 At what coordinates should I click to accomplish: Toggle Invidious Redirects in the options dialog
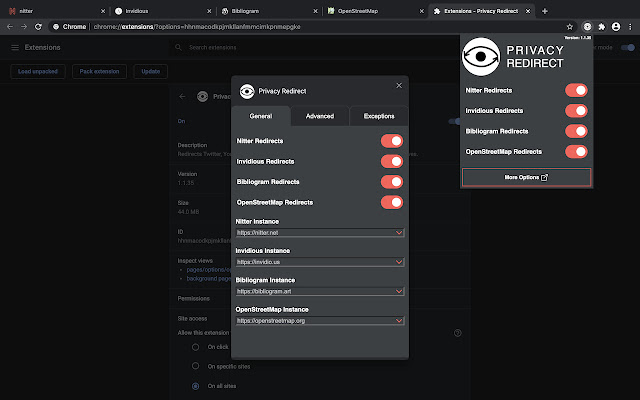[391, 161]
